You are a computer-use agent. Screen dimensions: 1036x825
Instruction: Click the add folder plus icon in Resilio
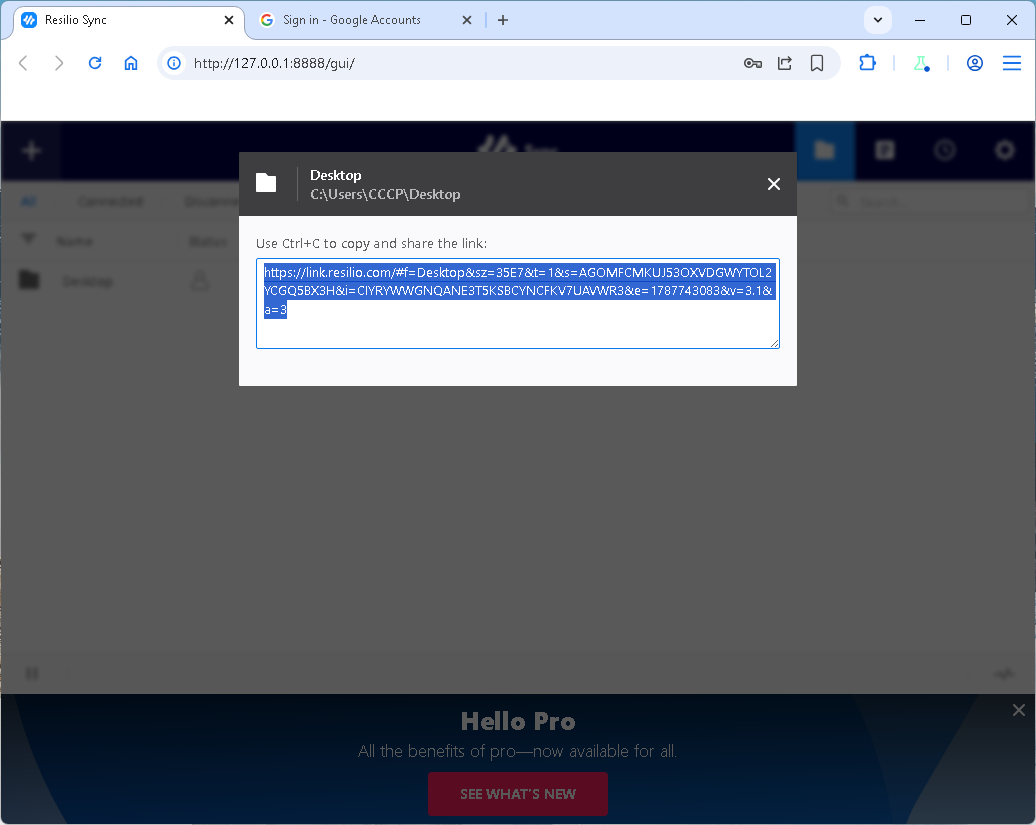pos(31,151)
